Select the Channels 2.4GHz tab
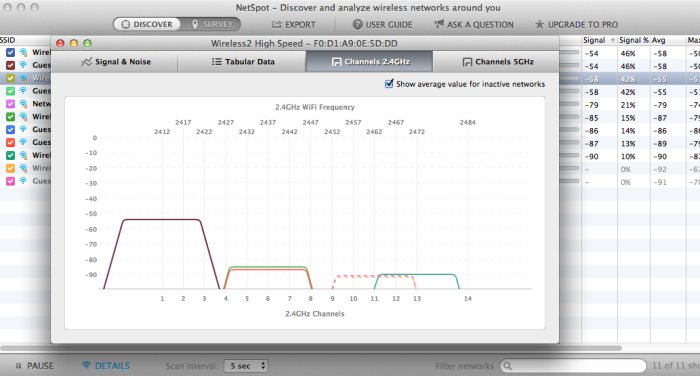 coord(369,62)
